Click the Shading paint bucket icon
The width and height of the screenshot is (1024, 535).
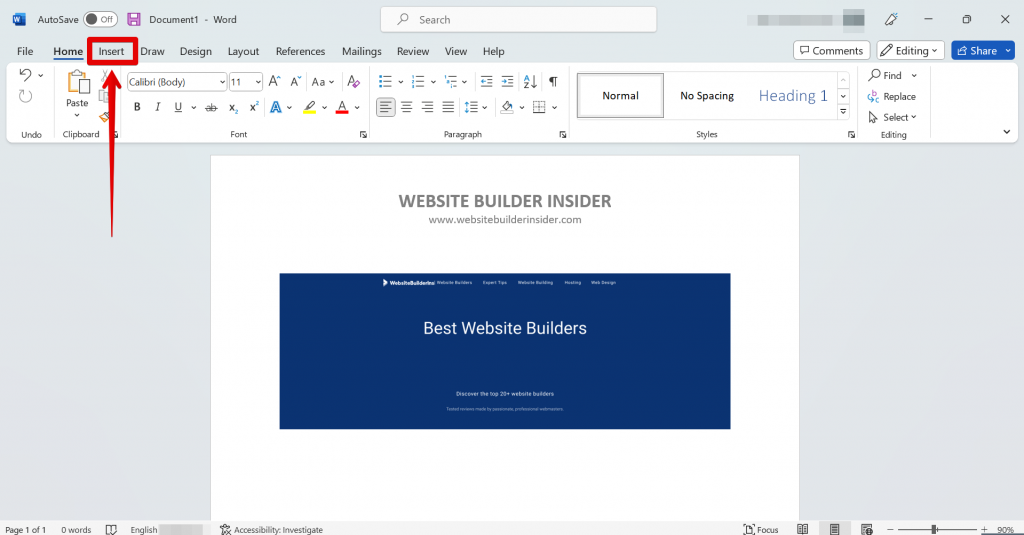(x=507, y=107)
